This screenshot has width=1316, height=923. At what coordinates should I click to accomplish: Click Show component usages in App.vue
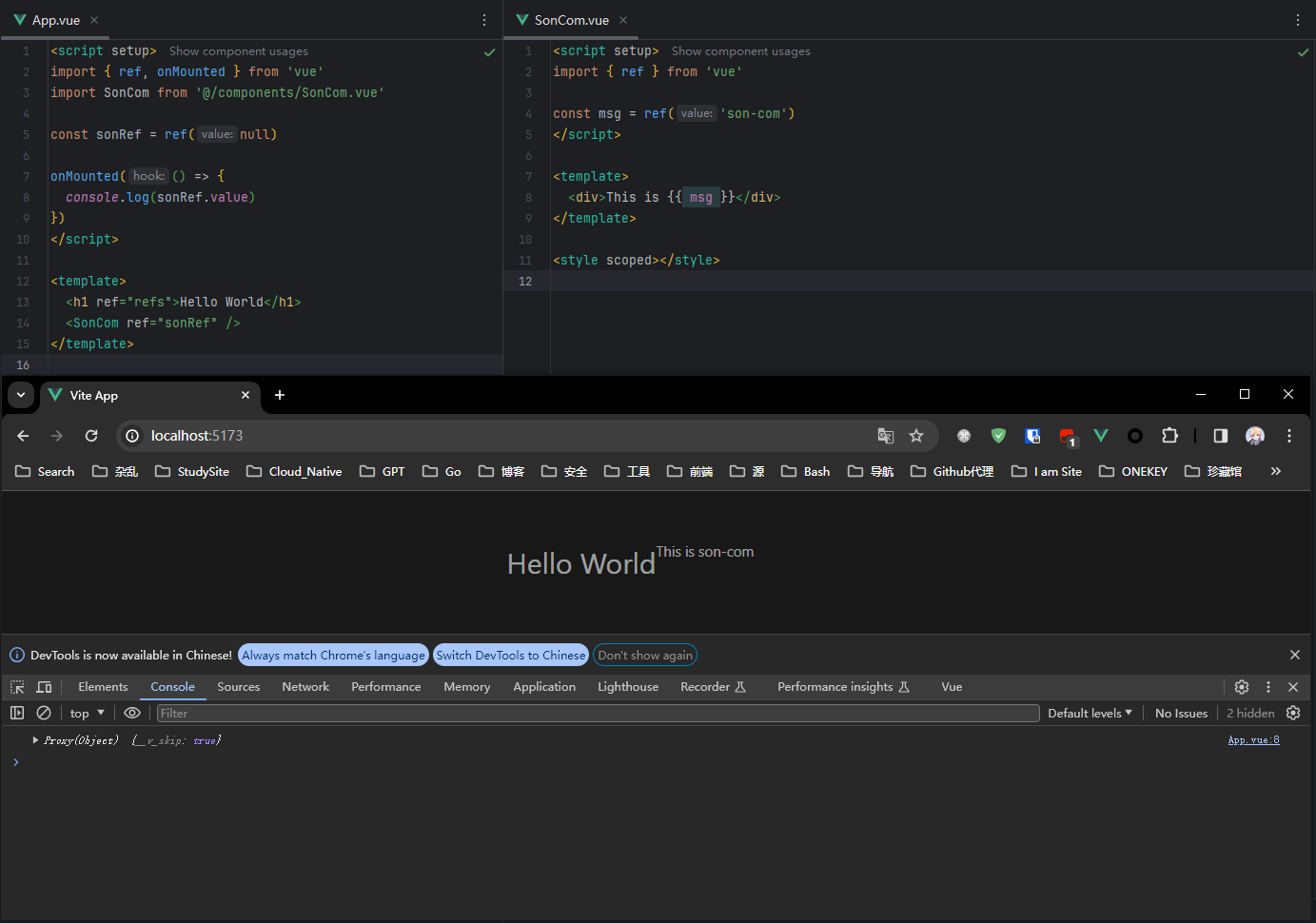pyautogui.click(x=239, y=51)
